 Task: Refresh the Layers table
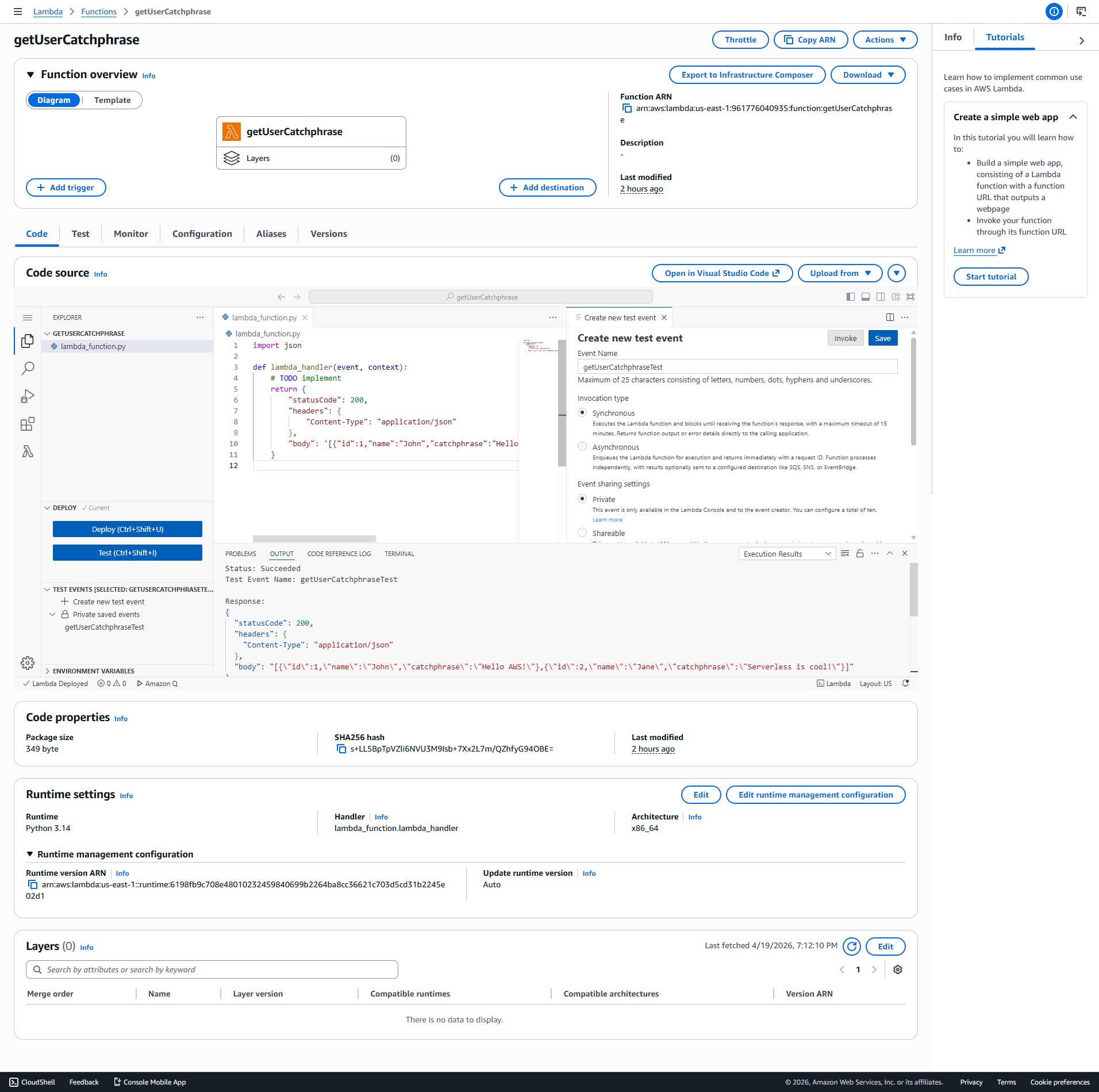coord(852,947)
